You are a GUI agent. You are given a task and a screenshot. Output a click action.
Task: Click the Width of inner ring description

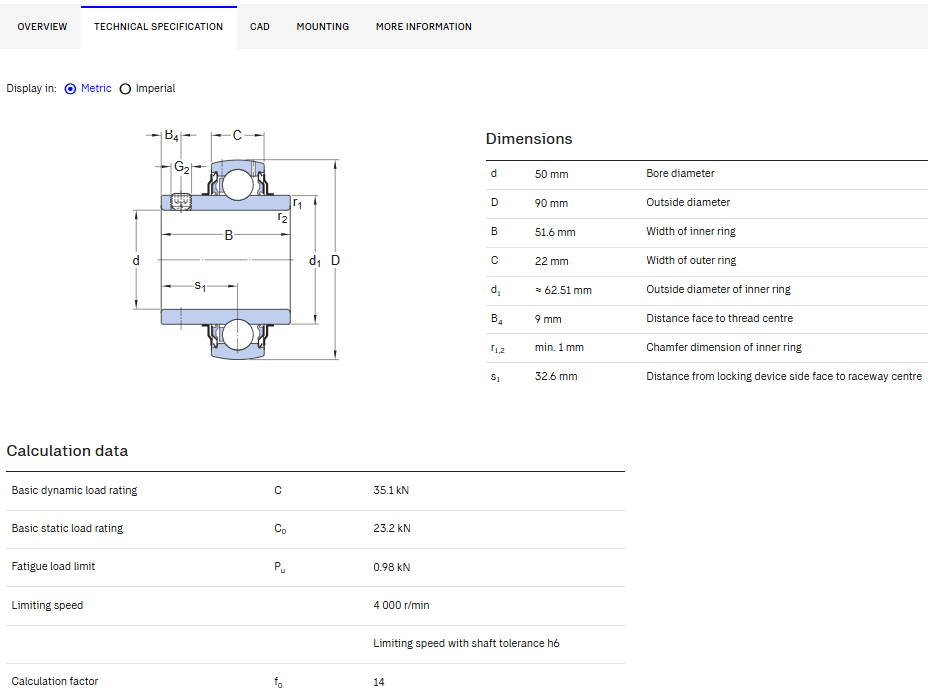[x=691, y=231]
